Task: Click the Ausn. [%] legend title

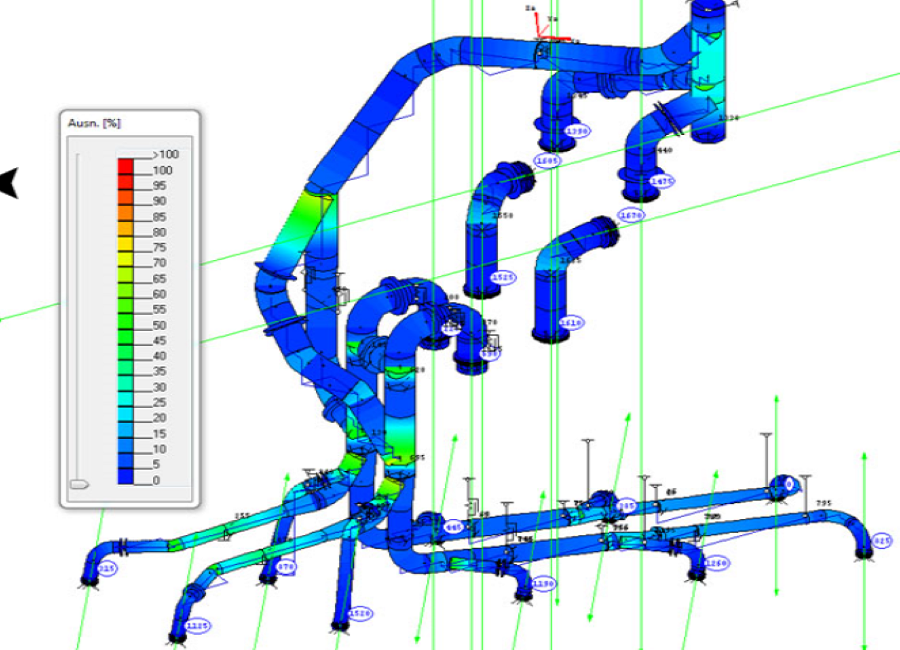Action: [94, 123]
